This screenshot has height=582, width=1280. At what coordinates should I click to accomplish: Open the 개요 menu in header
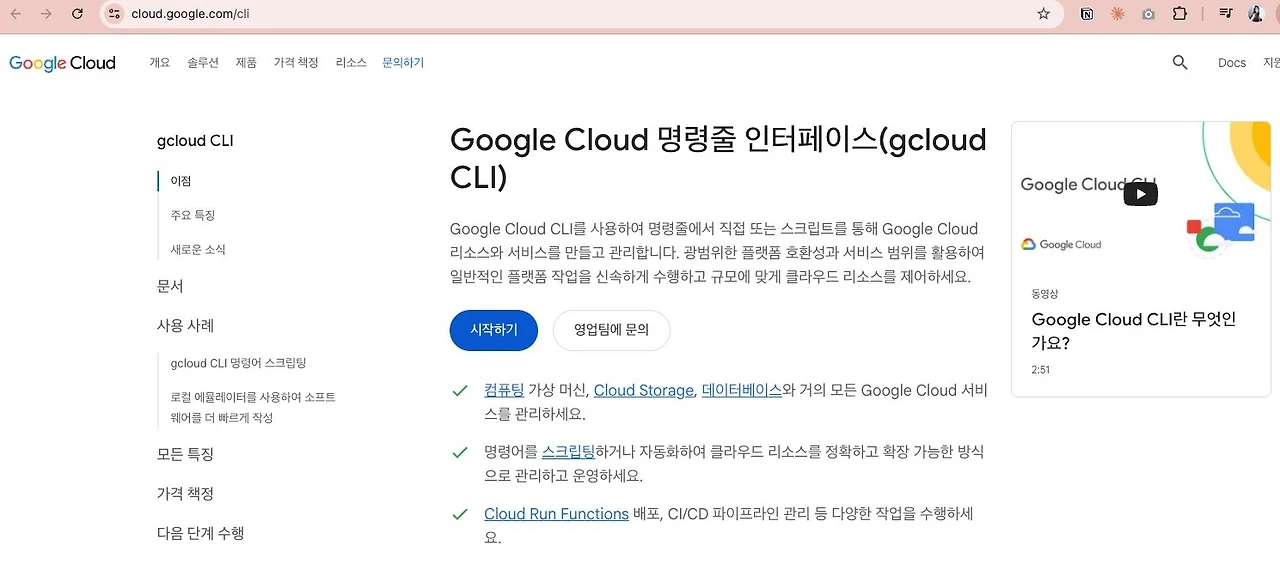tap(160, 63)
